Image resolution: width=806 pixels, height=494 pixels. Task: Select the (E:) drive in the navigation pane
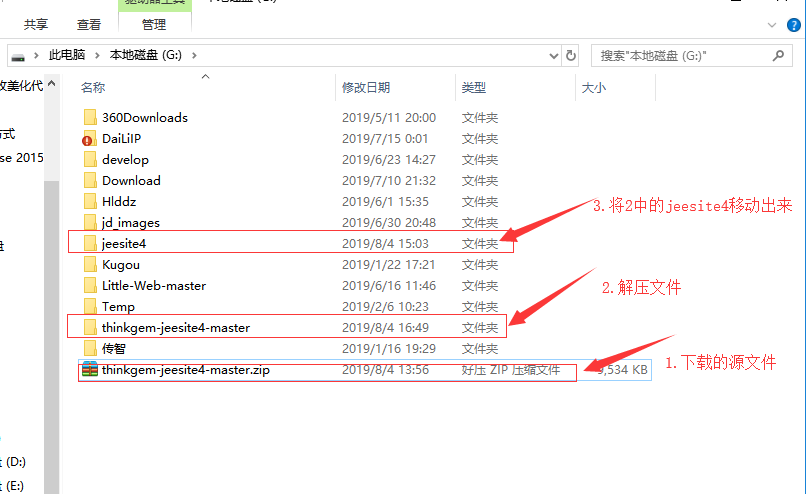point(13,486)
